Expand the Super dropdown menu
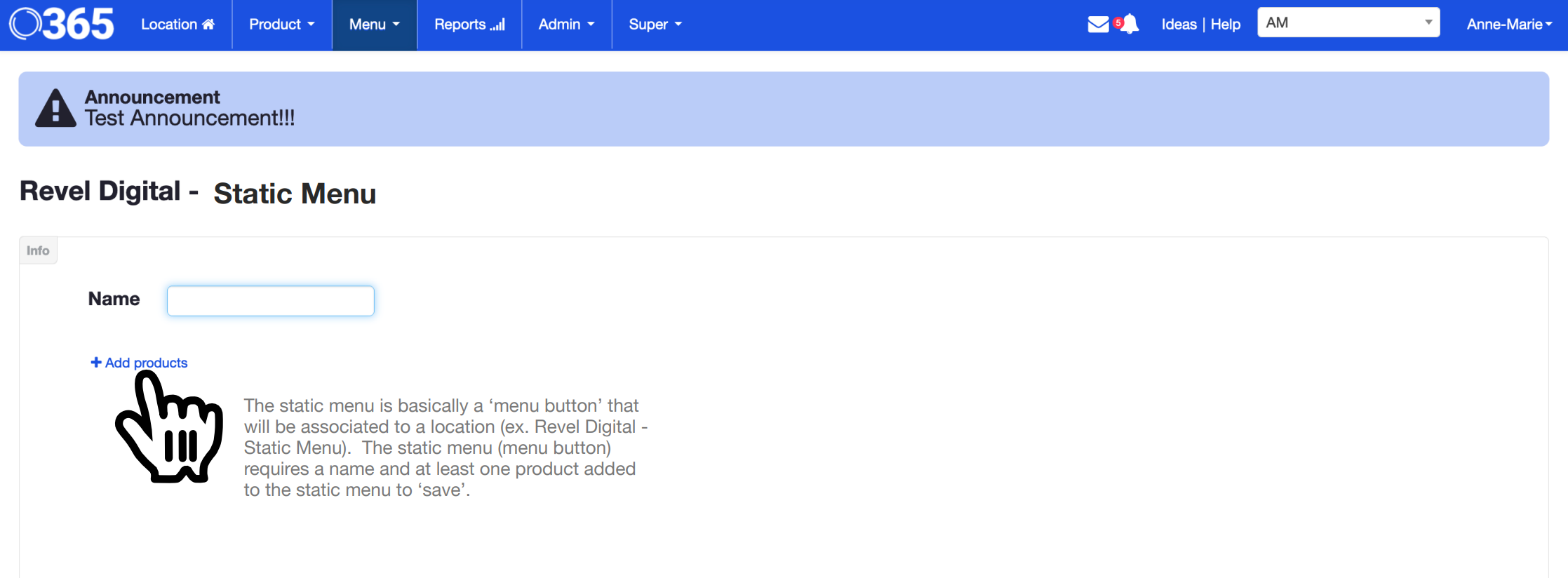1568x578 pixels. coord(655,25)
